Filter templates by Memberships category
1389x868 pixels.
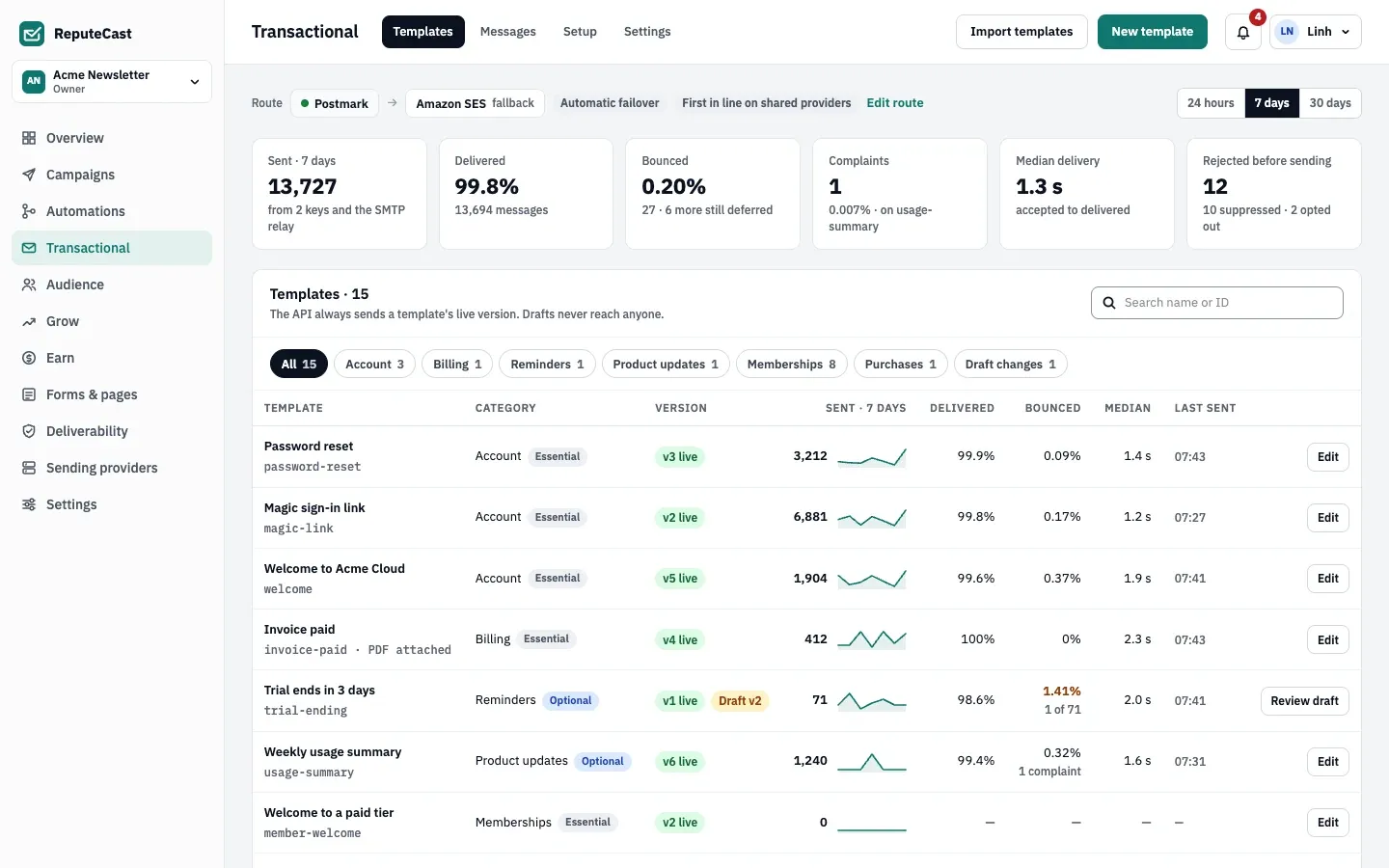pyautogui.click(x=792, y=364)
